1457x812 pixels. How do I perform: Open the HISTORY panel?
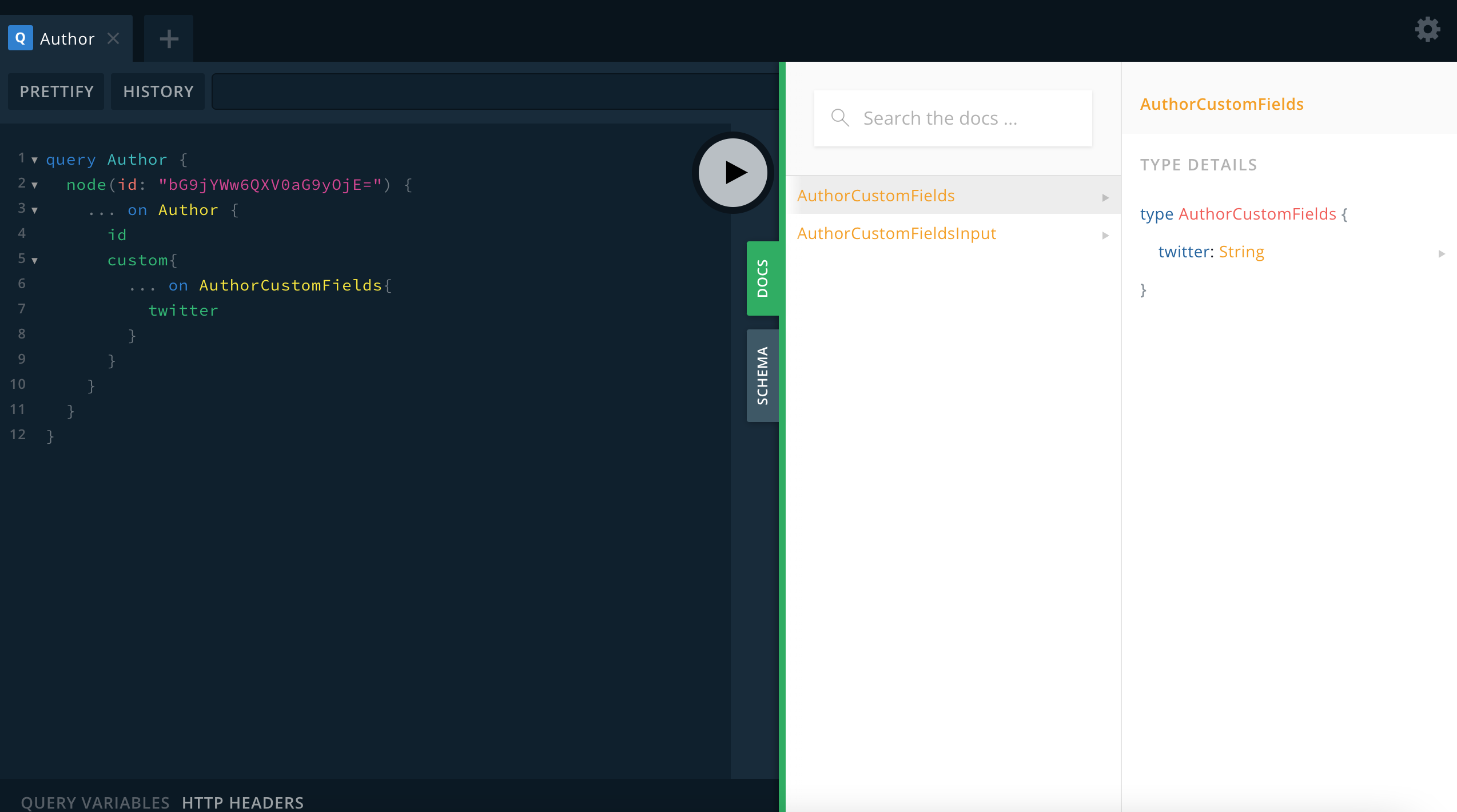click(x=158, y=91)
